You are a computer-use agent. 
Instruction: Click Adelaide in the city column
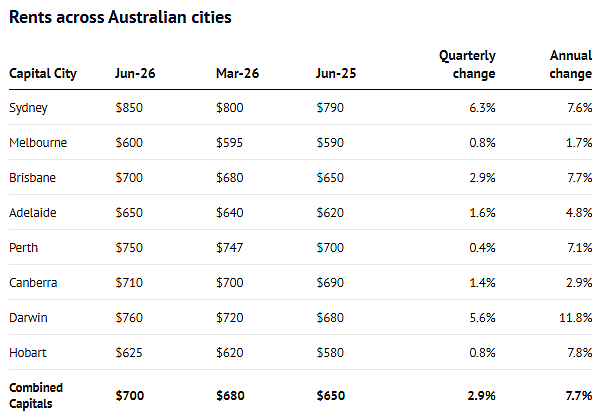(x=33, y=212)
